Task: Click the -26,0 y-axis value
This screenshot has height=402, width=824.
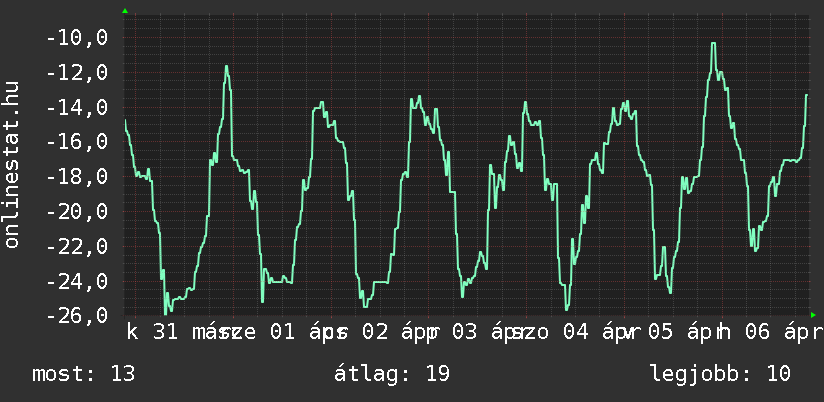Action: 77,315
